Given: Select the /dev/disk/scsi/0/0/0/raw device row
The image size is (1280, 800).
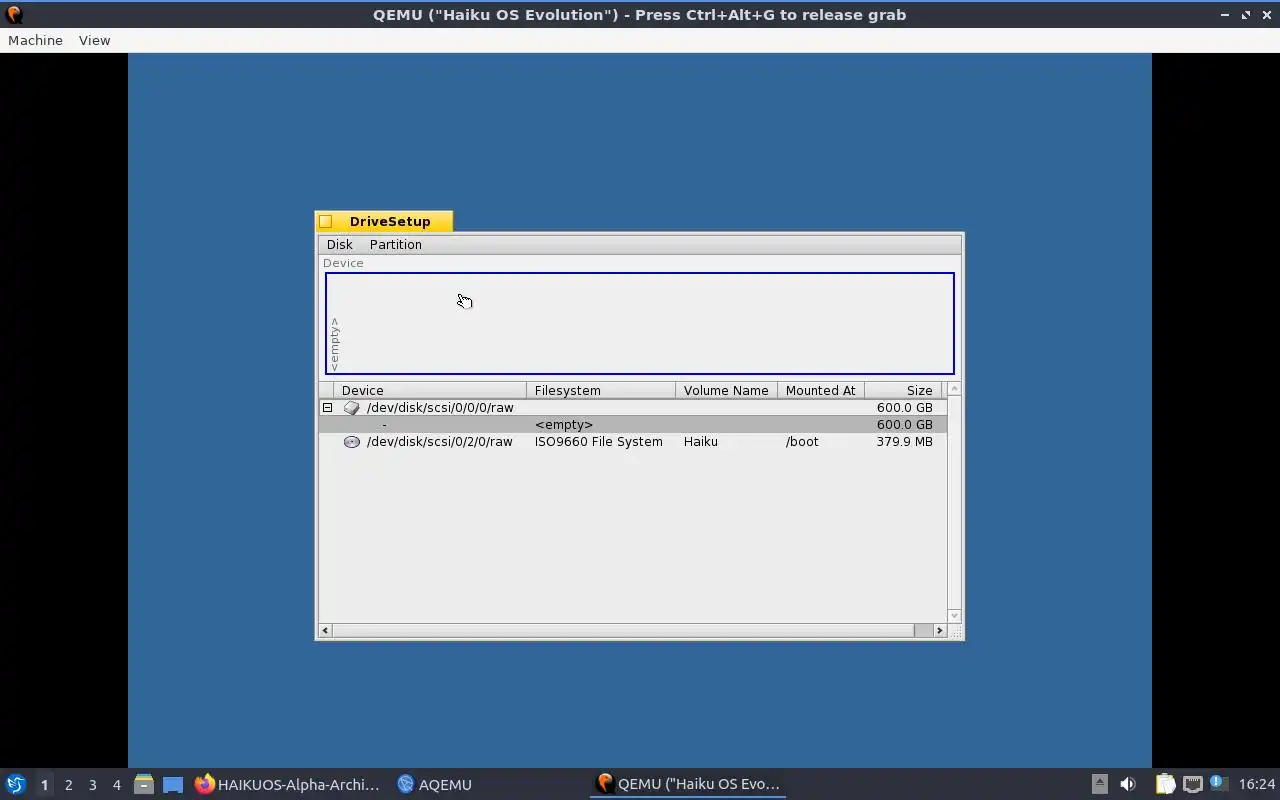Looking at the screenshot, I should click(632, 408).
